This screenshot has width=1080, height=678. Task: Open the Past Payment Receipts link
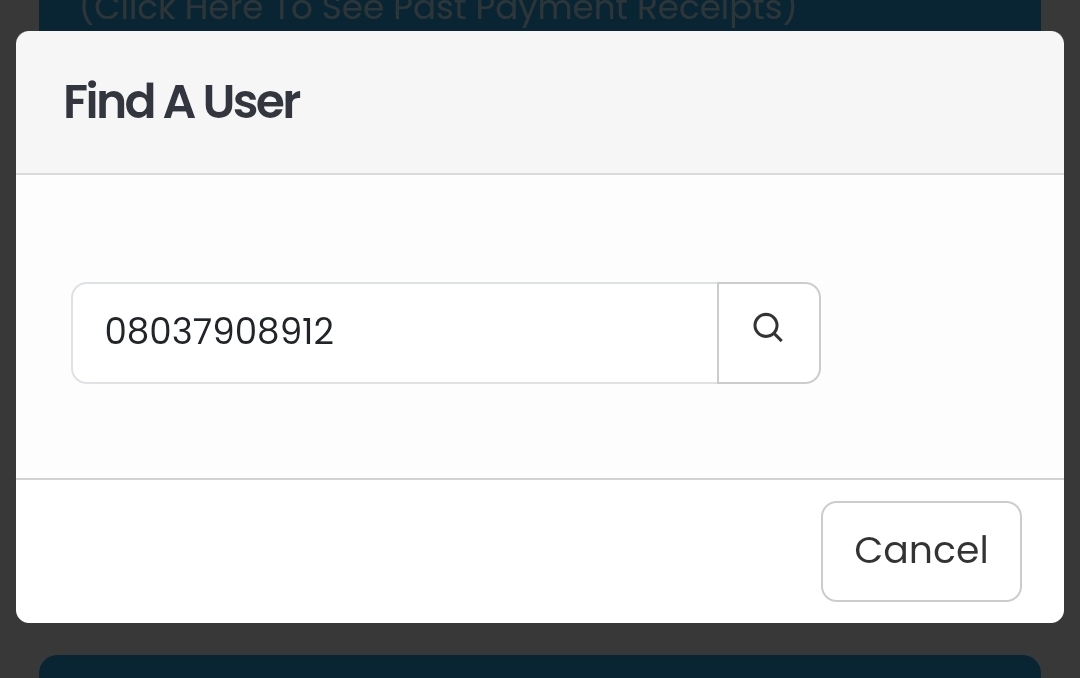click(438, 13)
